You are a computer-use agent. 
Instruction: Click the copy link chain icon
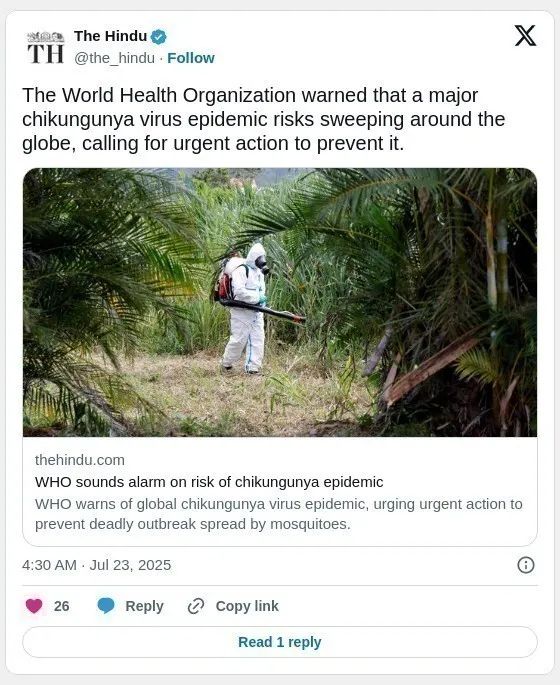(196, 606)
